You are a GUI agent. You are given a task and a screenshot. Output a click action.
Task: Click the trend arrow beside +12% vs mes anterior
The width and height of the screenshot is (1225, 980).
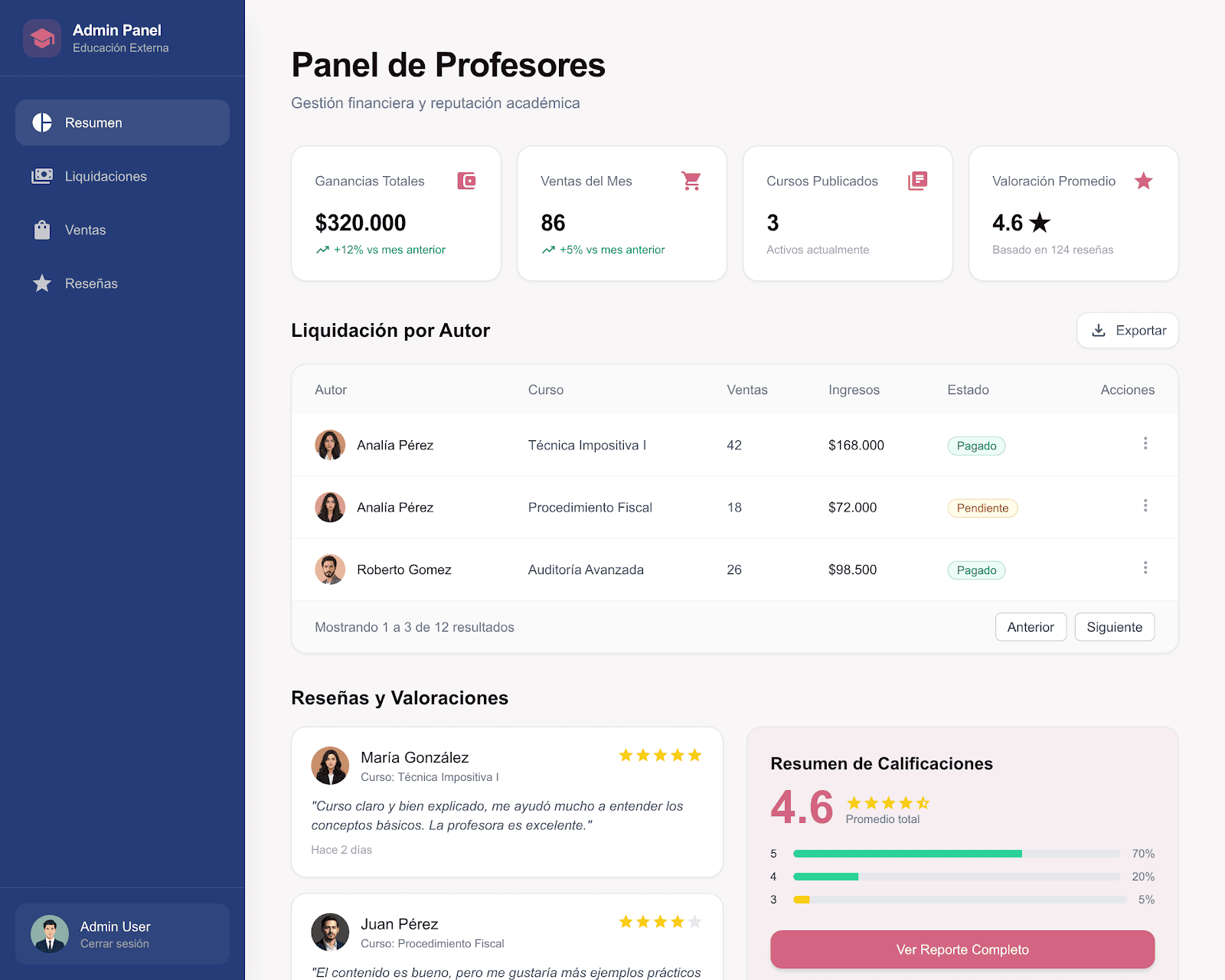322,250
